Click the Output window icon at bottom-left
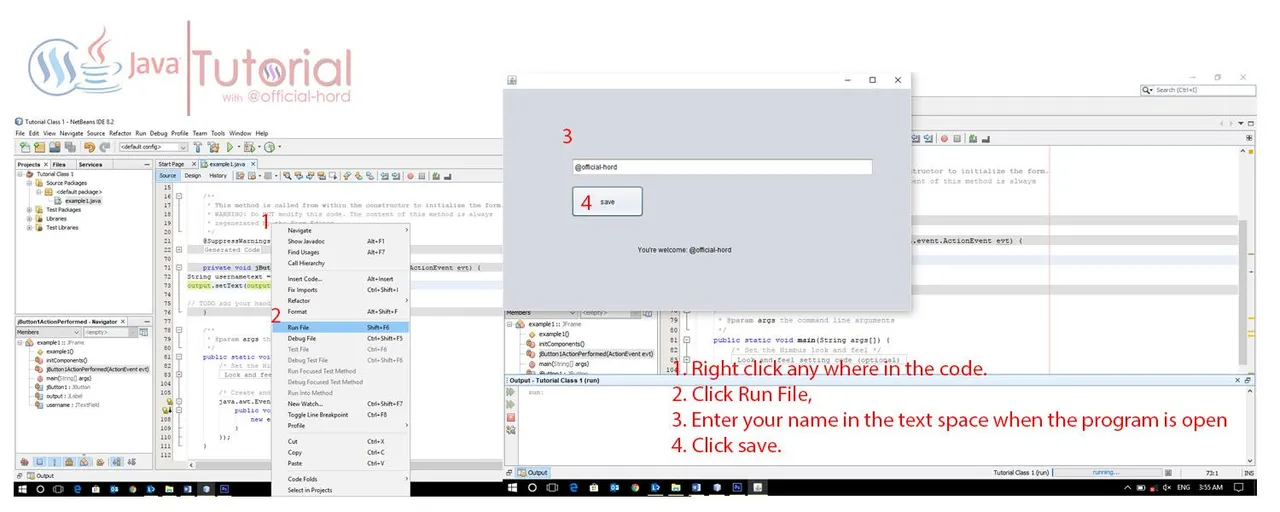 tap(31, 476)
